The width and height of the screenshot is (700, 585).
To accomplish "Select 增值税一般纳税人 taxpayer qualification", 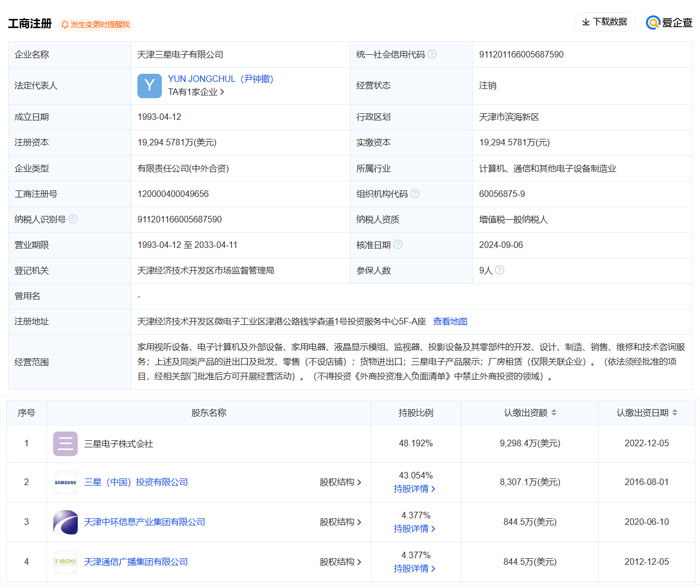I will coord(513,219).
